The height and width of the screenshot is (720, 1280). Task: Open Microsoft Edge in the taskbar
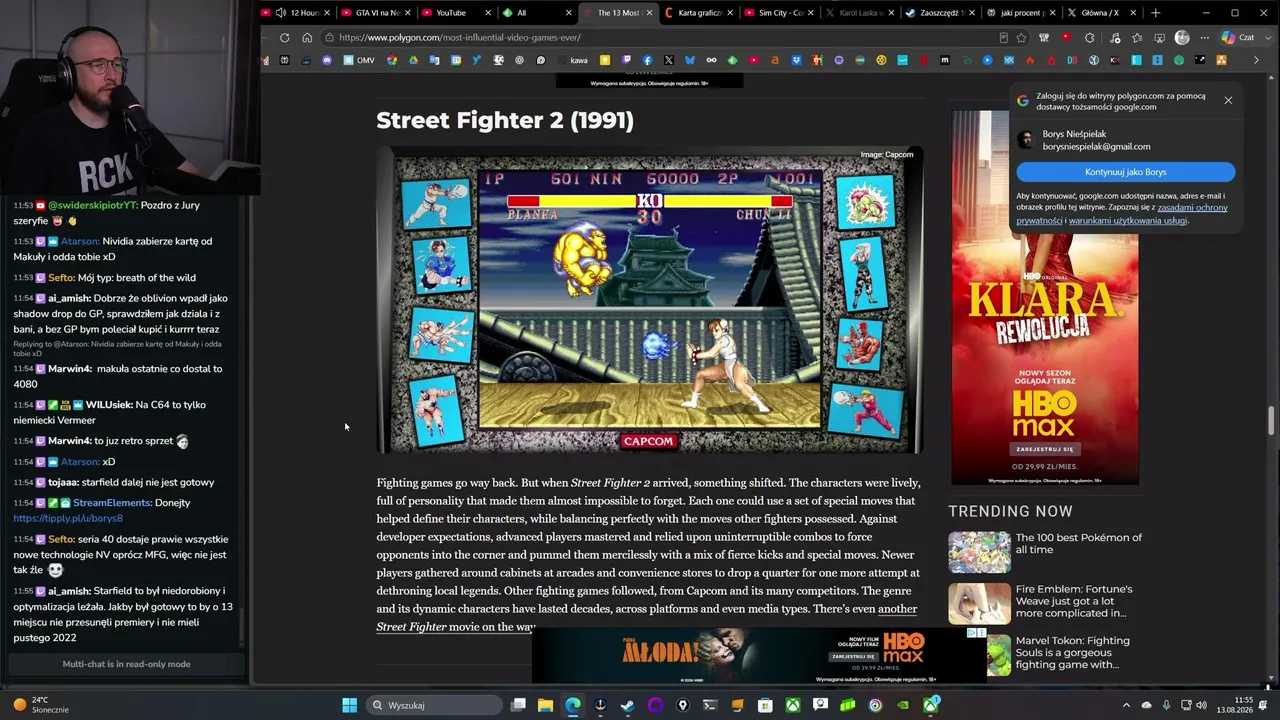(573, 705)
